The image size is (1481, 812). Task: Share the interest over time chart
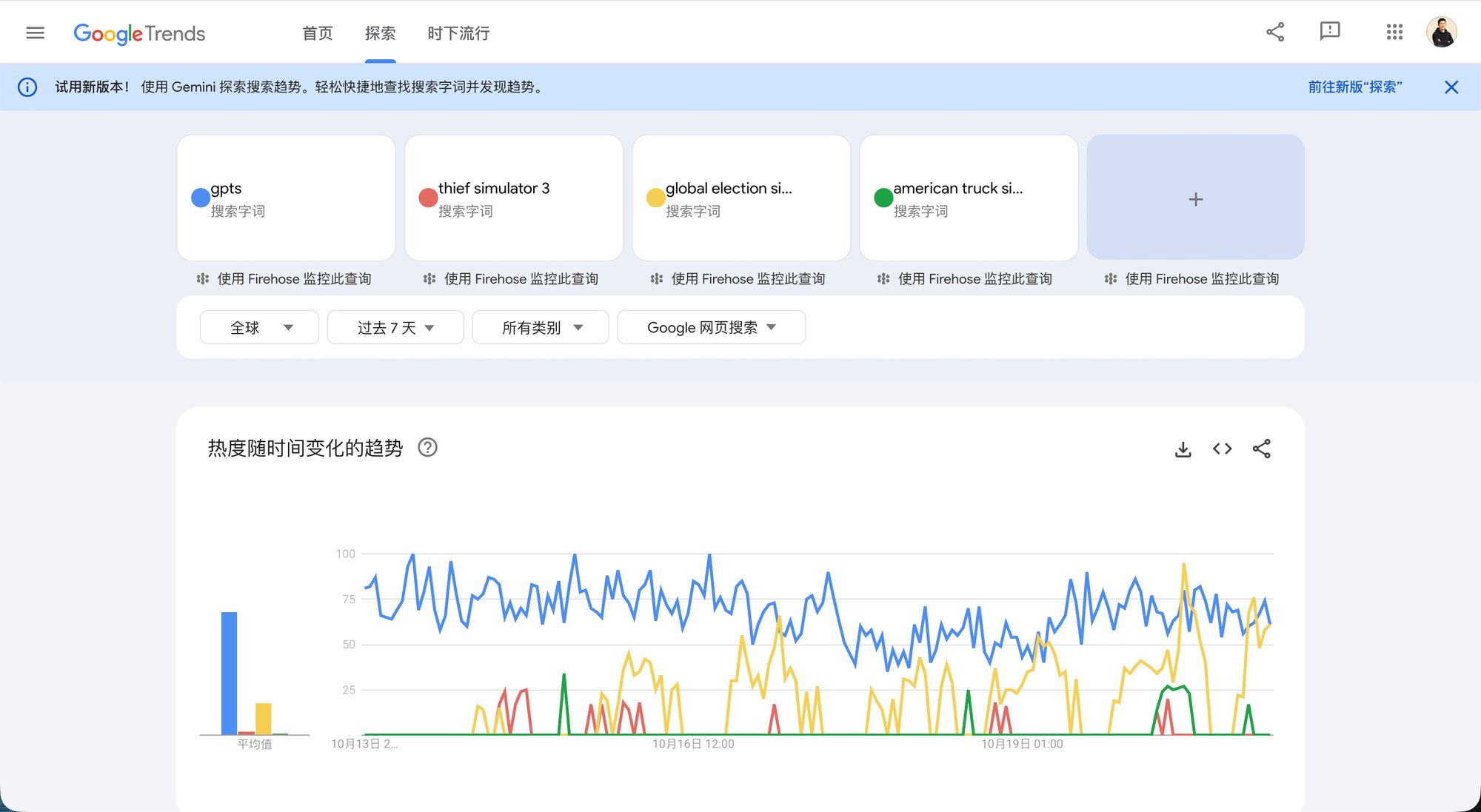coord(1262,449)
